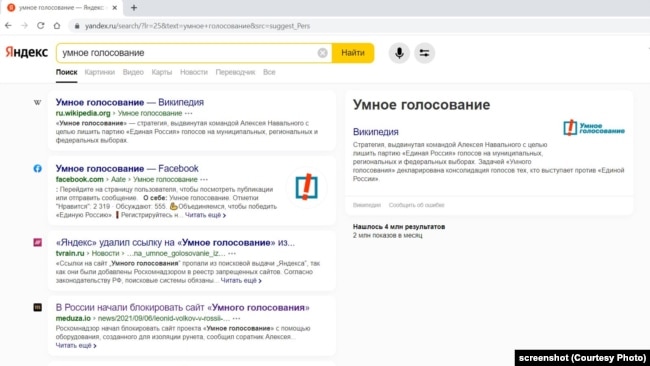
Task: Switch to the Картинки tab
Action: click(x=99, y=72)
